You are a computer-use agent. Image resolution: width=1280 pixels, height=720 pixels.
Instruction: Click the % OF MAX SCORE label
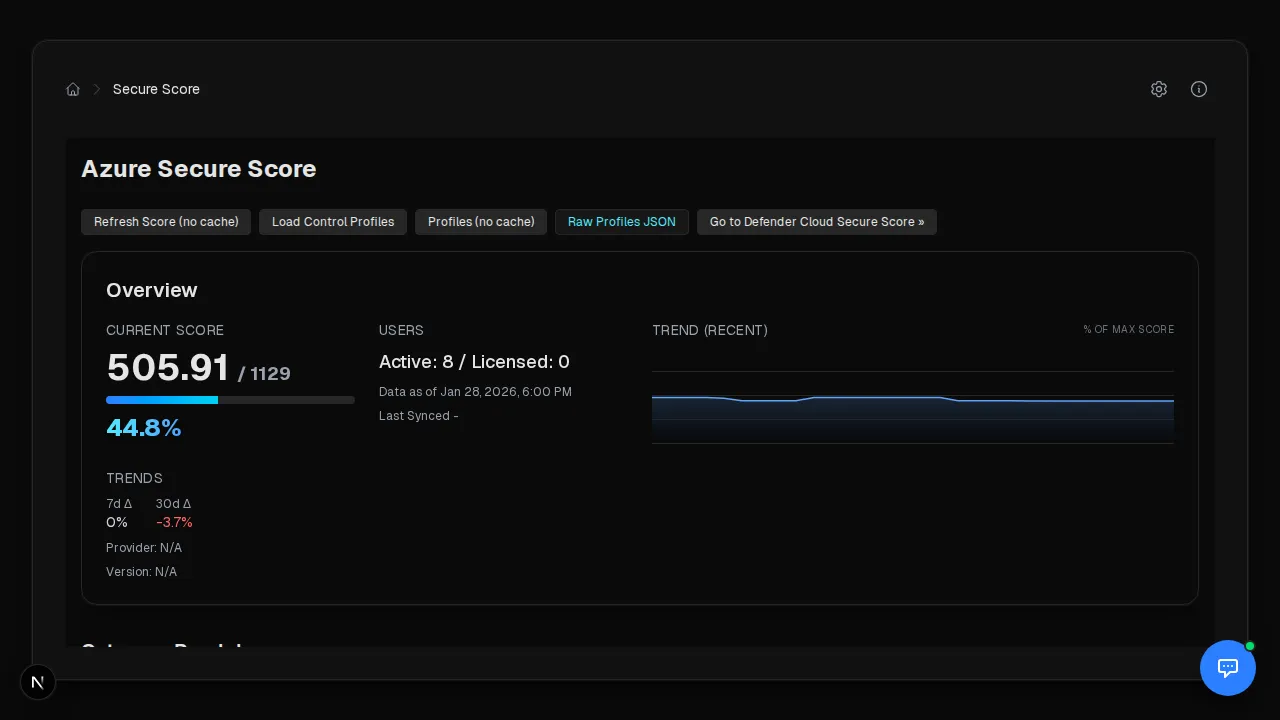pos(1129,329)
